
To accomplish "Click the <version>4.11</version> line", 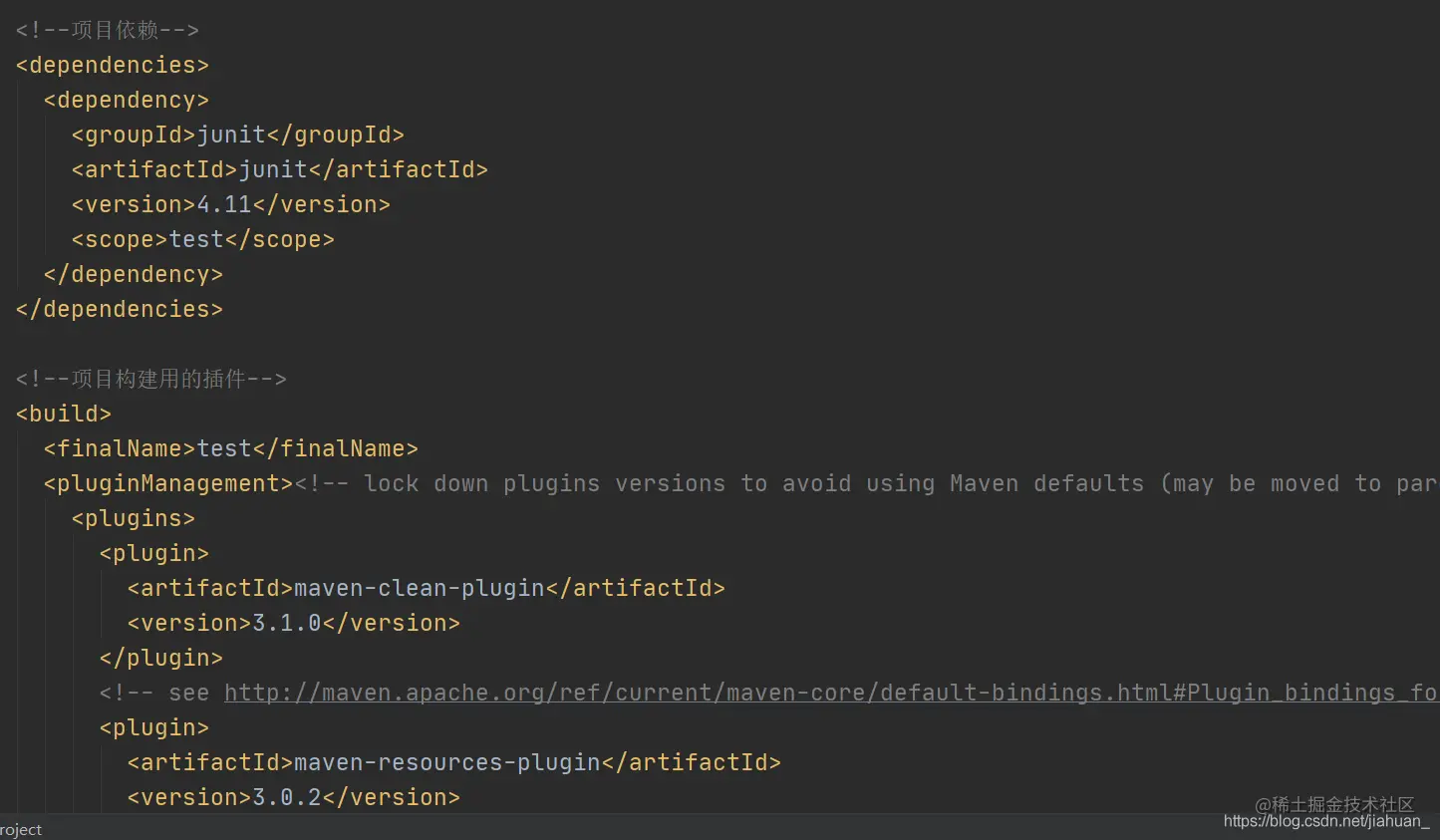I will click(231, 204).
